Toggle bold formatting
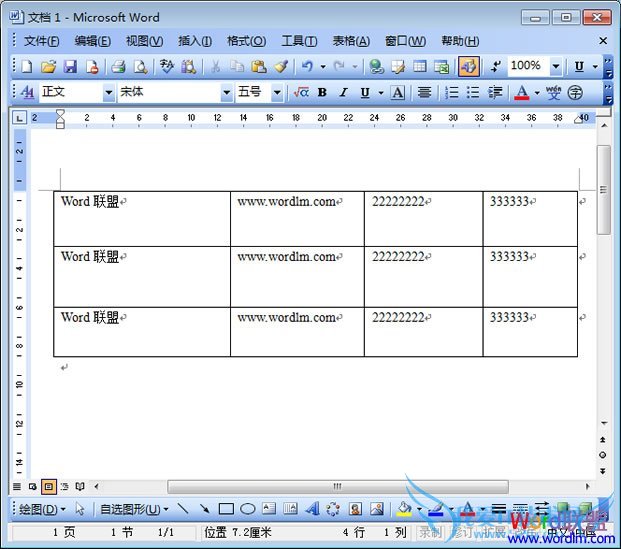 (322, 92)
